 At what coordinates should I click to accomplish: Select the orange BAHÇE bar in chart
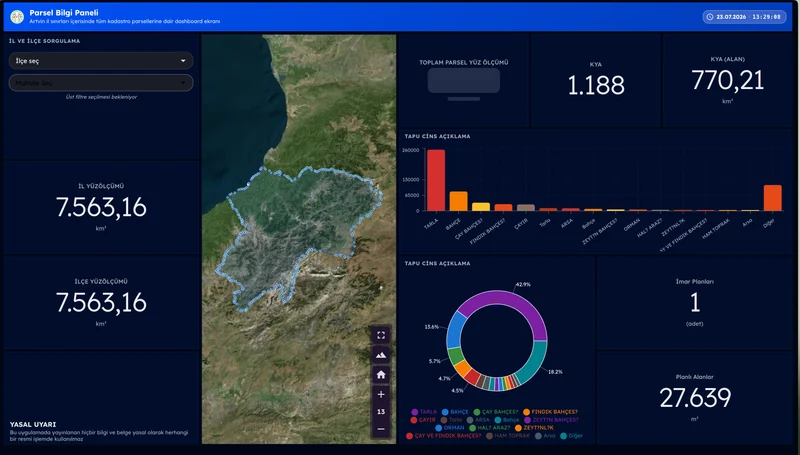click(458, 201)
